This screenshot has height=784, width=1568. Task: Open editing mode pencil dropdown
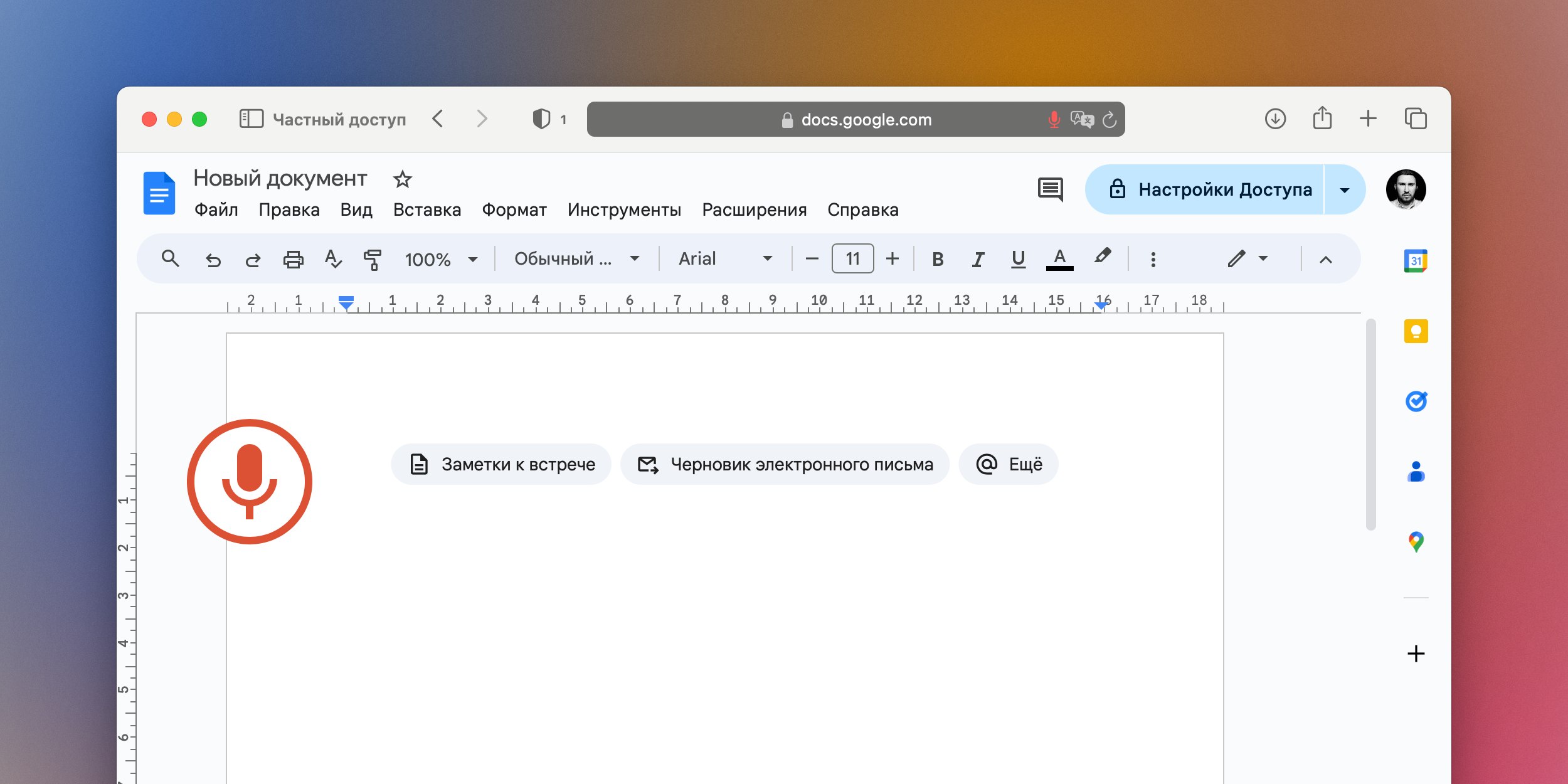click(1248, 259)
